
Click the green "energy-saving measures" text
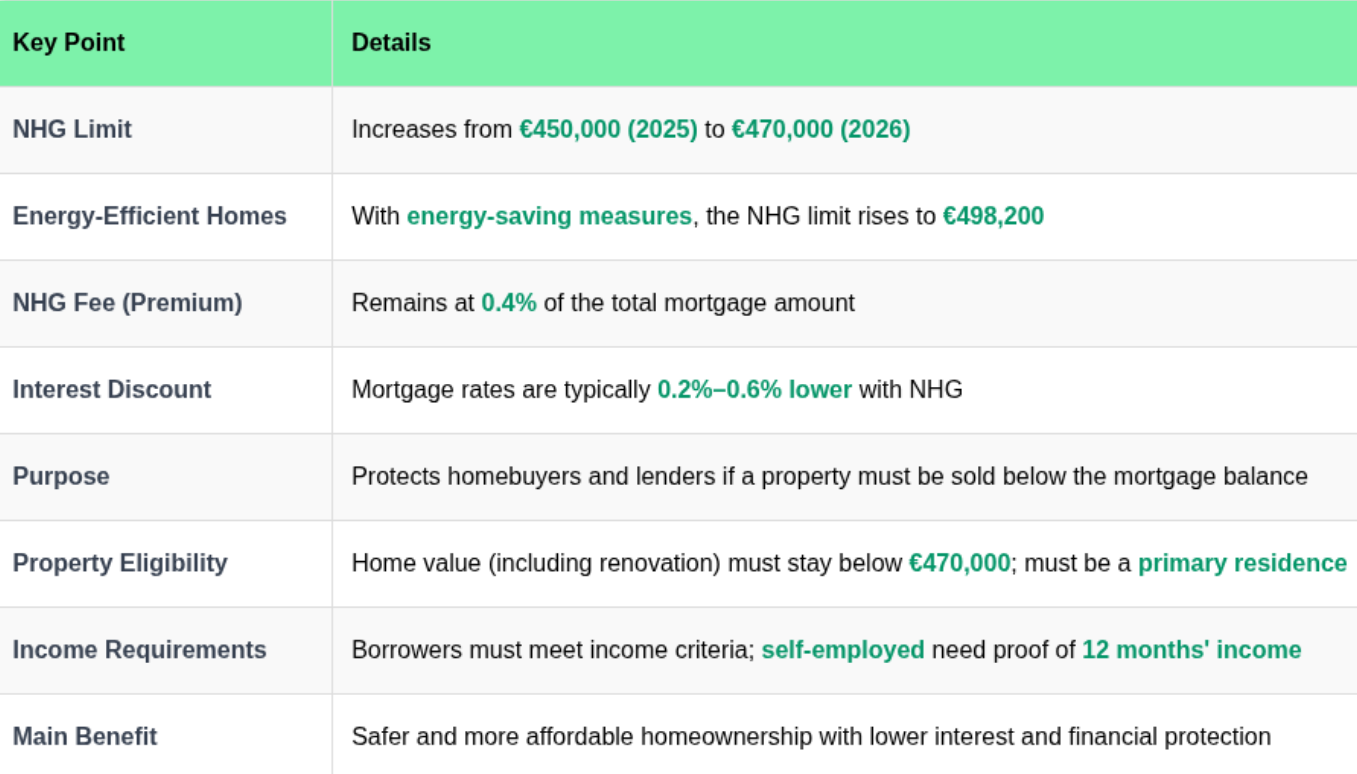pos(549,216)
